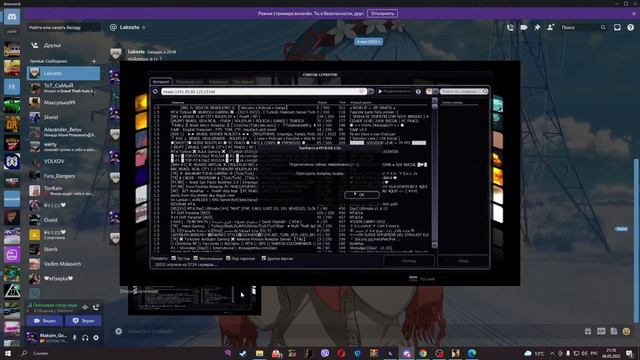
Task: Open Chrome from the taskbar
Action: pos(423,353)
